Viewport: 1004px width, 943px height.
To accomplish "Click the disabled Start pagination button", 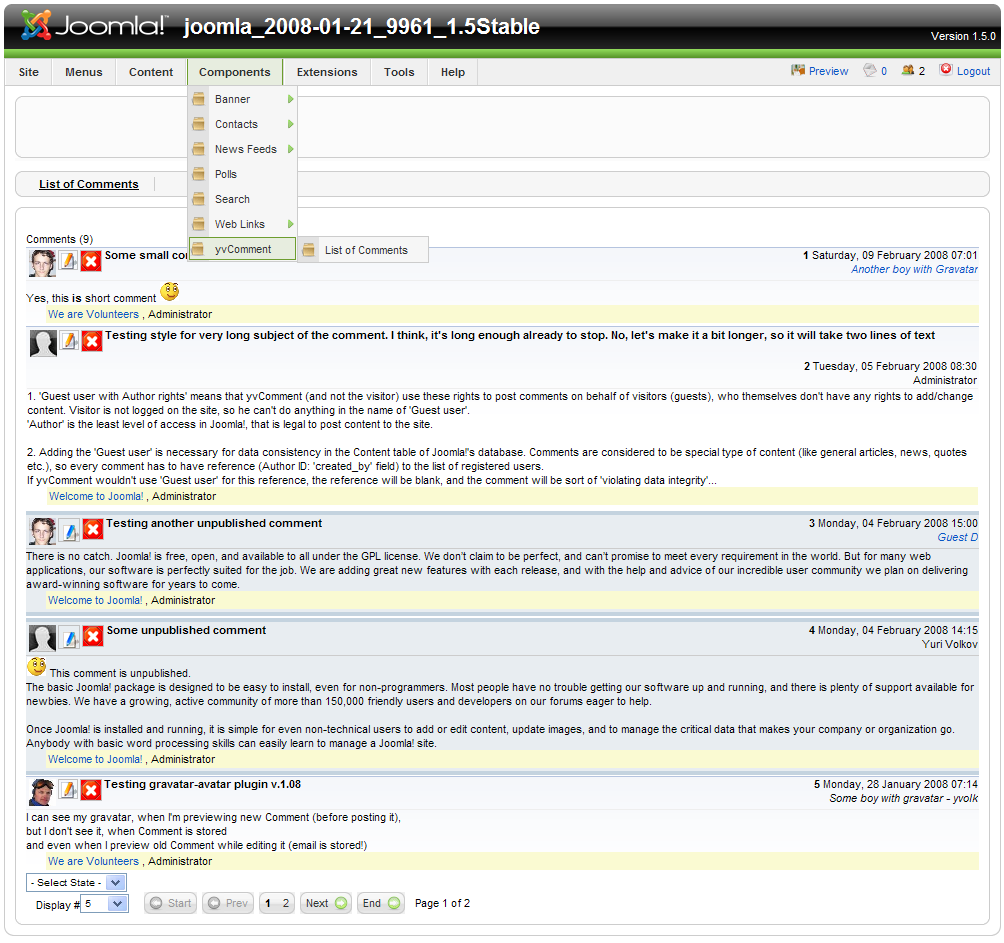I will click(170, 903).
